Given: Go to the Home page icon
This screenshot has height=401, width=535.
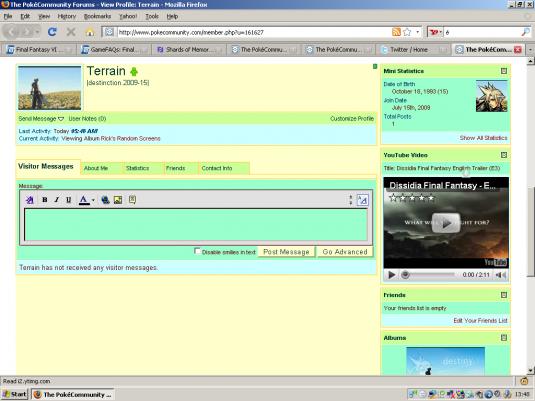Looking at the screenshot, I should (90, 32).
